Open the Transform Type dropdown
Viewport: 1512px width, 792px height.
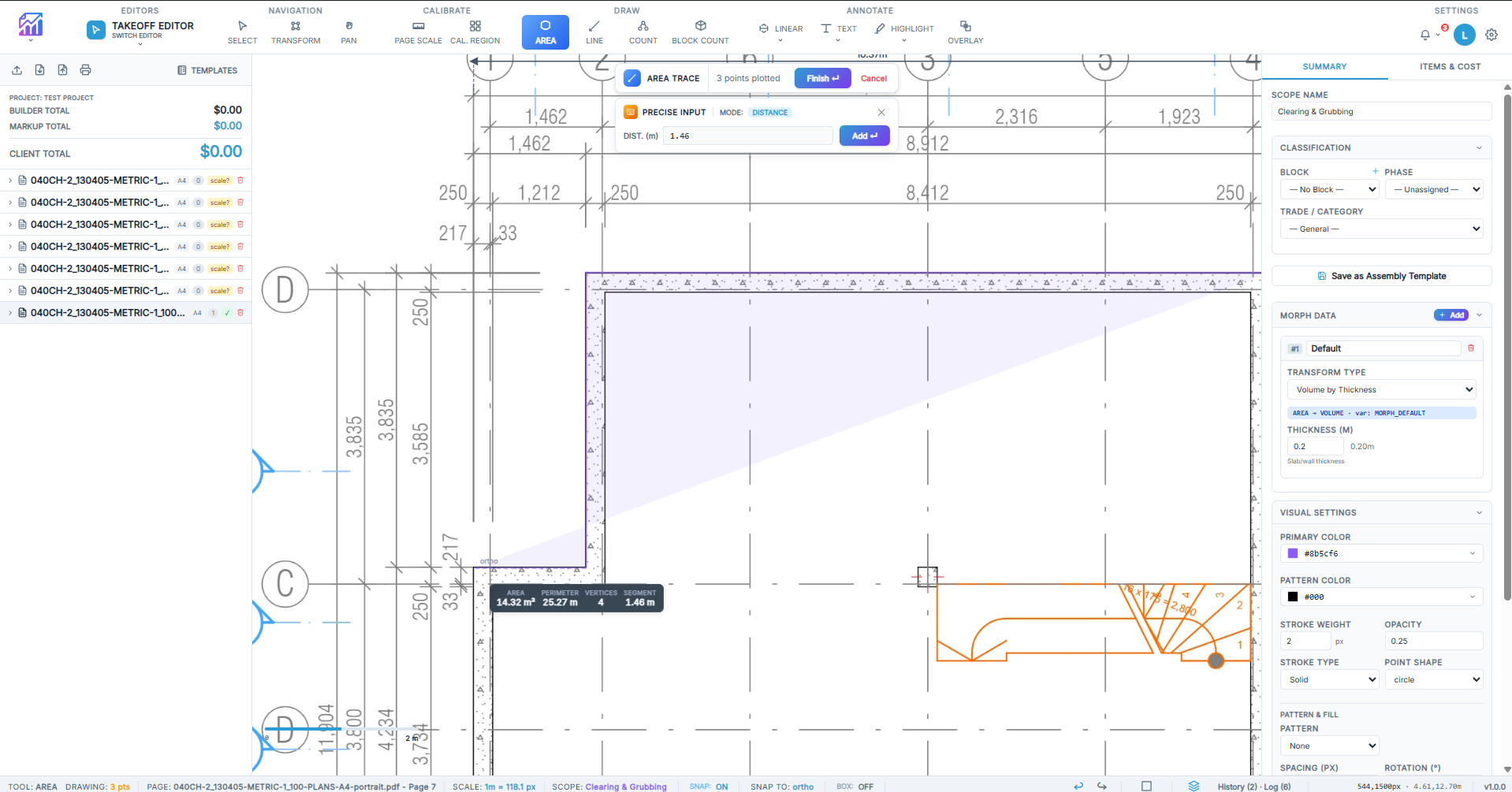[x=1380, y=389]
